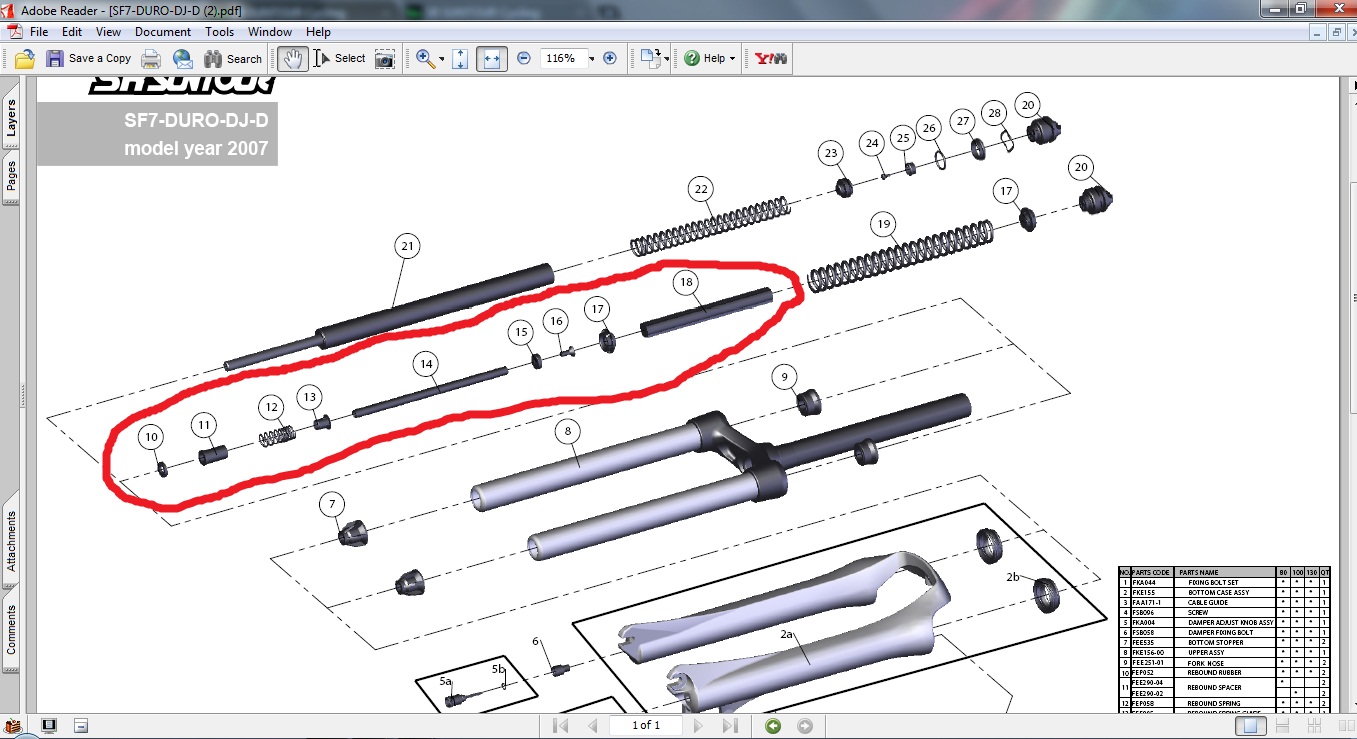Click the page number field
1357x739 pixels.
coord(644,725)
